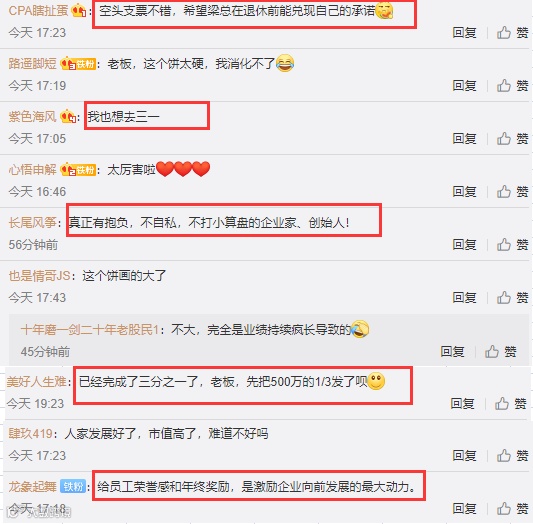The width and height of the screenshot is (533, 524).
Task: Open the profile of user 紫色海风
Action: pyautogui.click(x=33, y=117)
